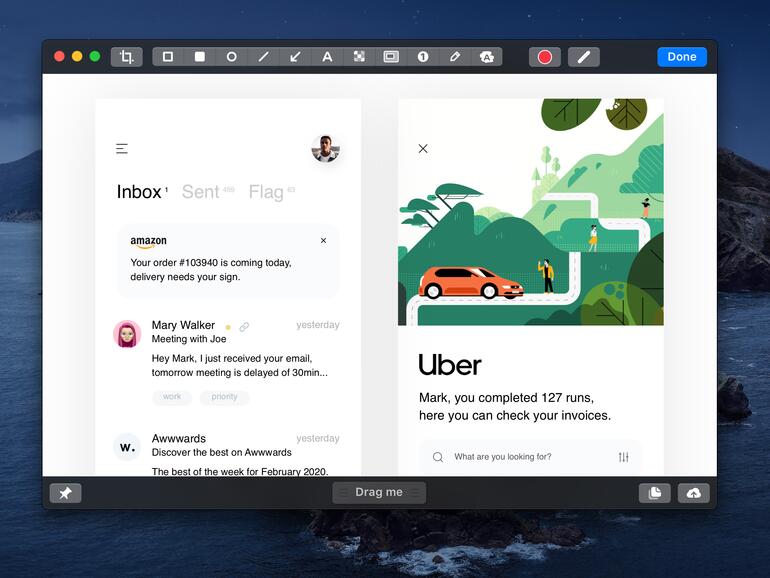Select the numbered counter tool
Viewport: 770px width, 578px height.
[x=423, y=57]
